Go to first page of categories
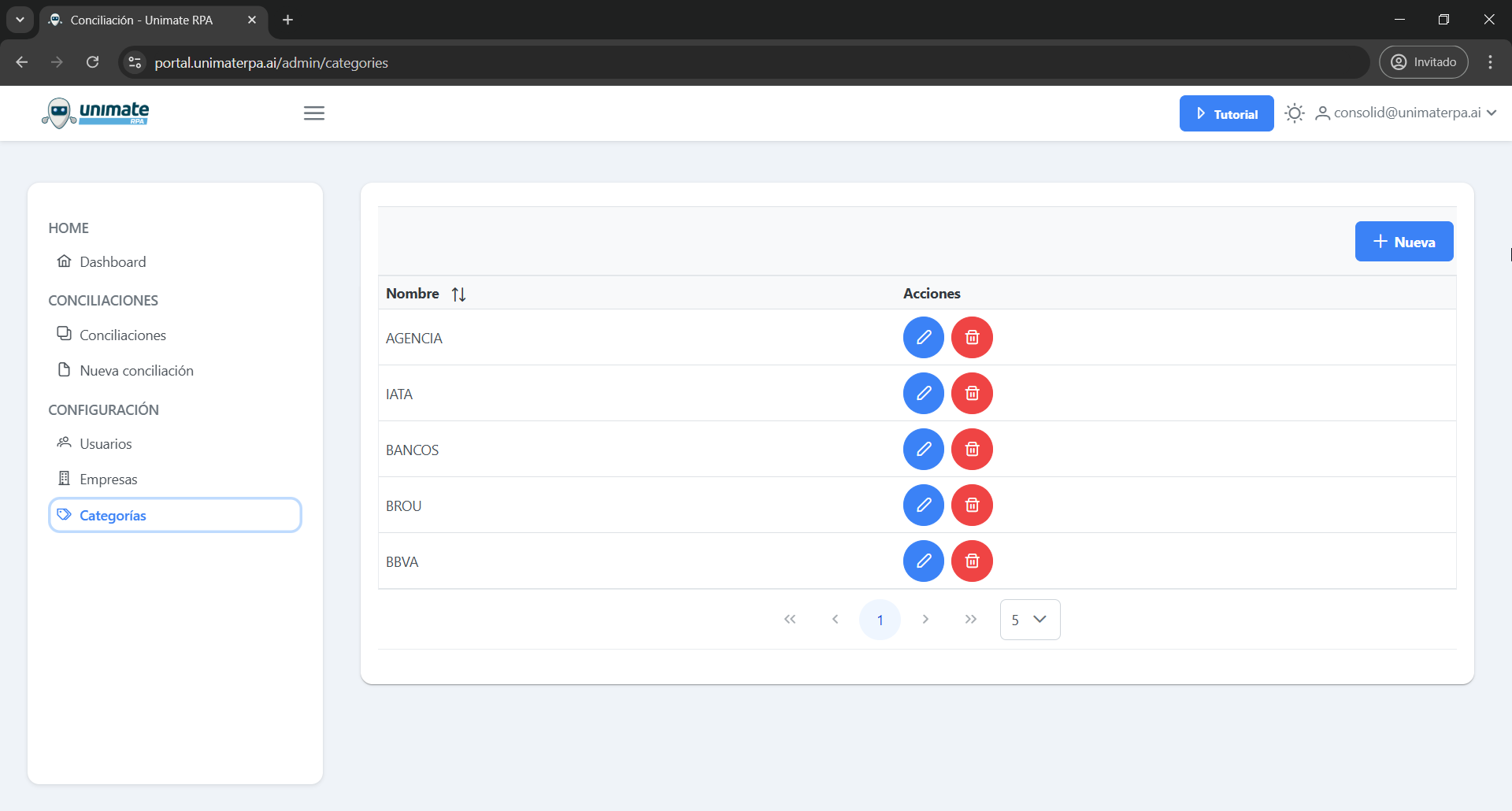 coord(790,620)
